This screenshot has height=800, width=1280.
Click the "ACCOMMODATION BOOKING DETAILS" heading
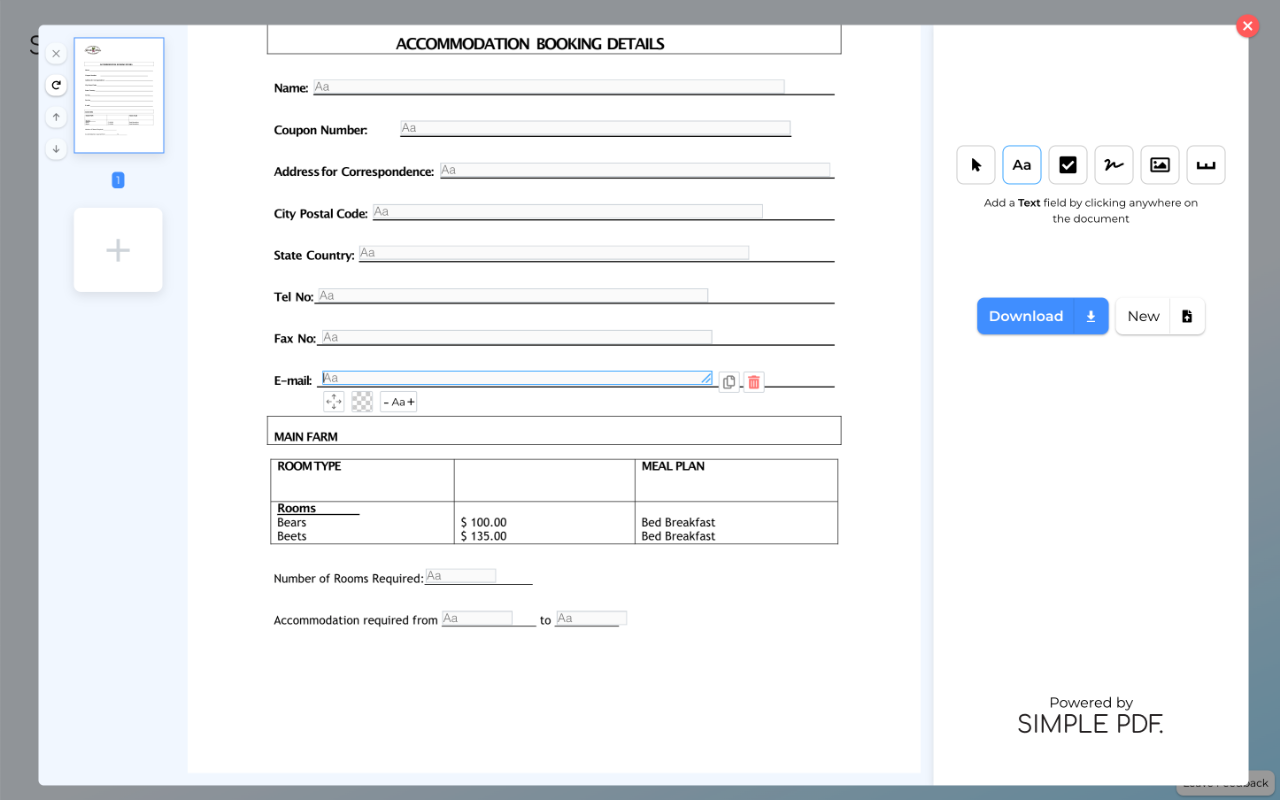tap(530, 44)
